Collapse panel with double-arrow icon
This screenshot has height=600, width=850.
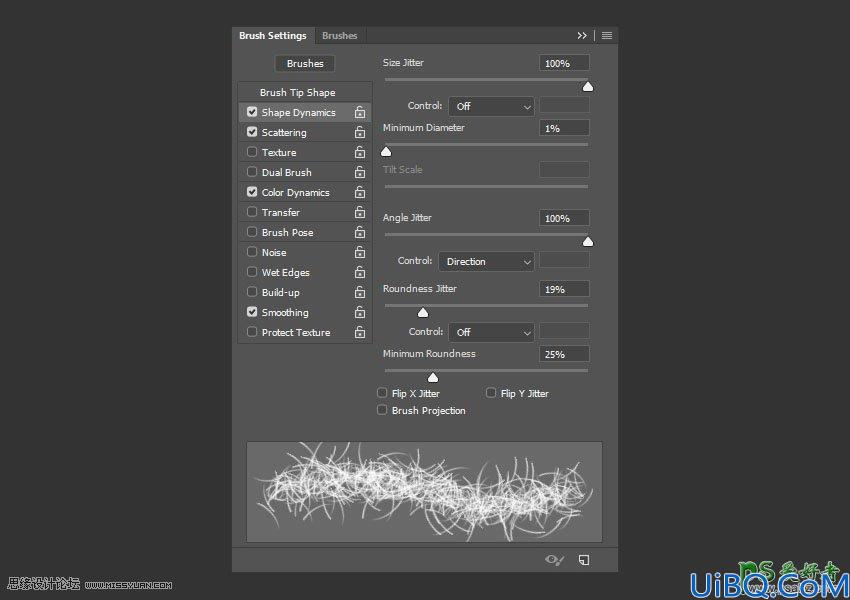[x=582, y=36]
